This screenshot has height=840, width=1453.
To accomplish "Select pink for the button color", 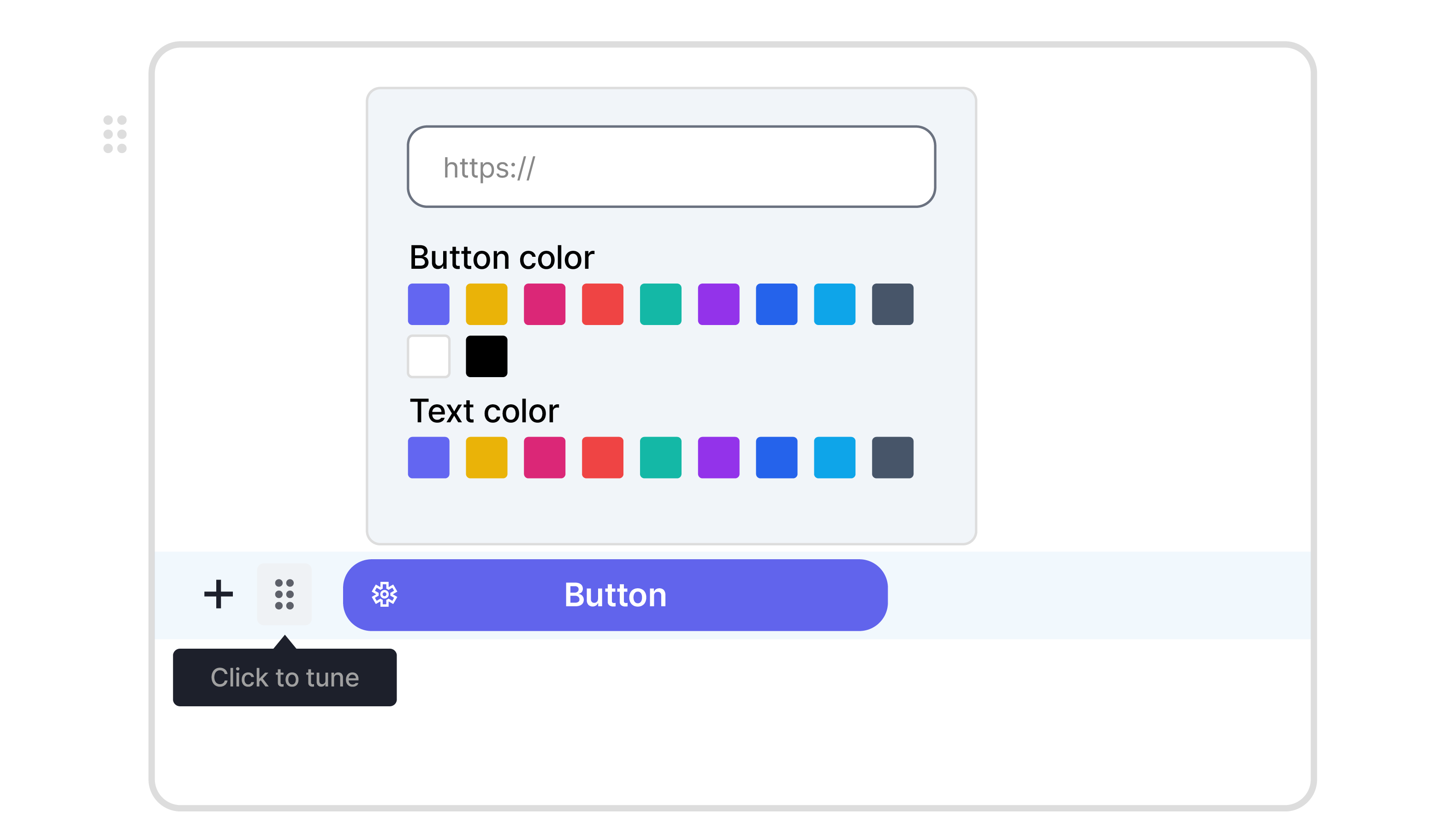I will tap(544, 304).
